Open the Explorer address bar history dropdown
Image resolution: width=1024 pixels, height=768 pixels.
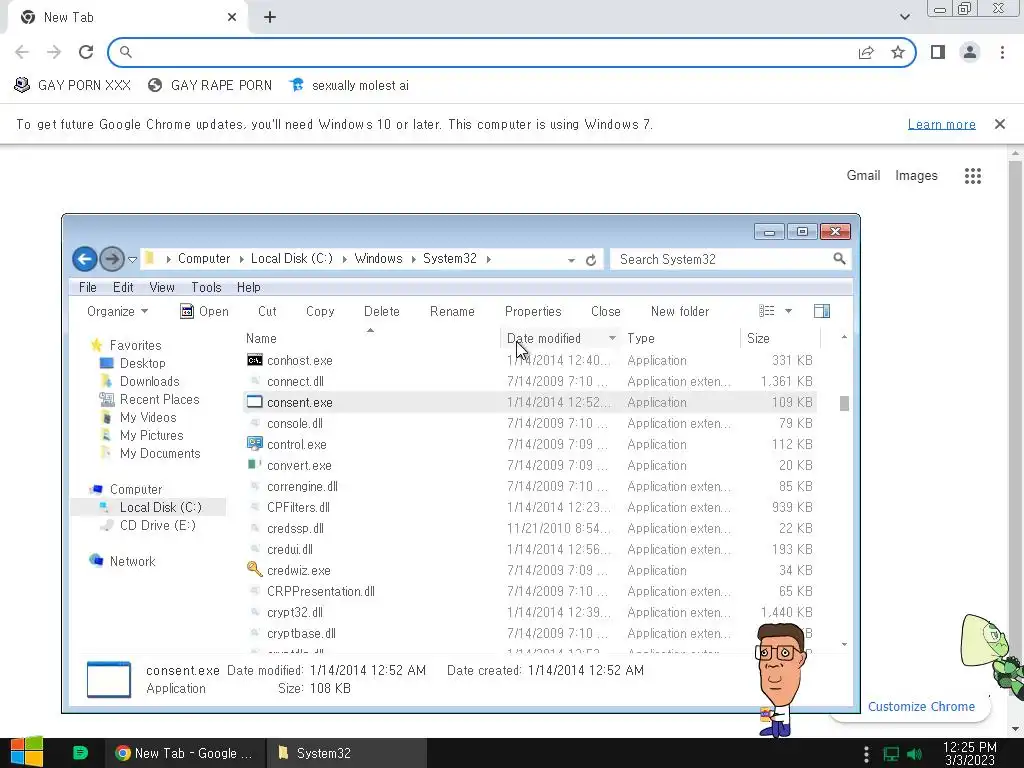click(x=571, y=260)
